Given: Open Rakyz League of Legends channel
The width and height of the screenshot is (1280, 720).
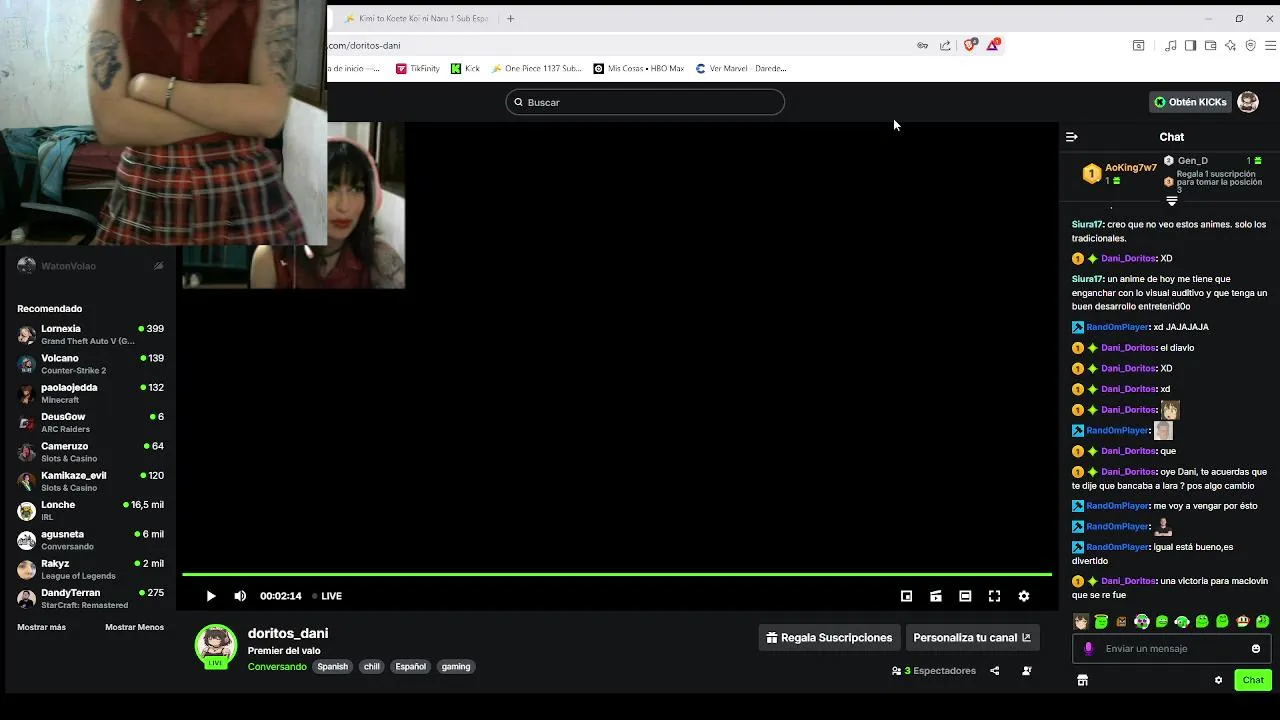Looking at the screenshot, I should [x=90, y=569].
